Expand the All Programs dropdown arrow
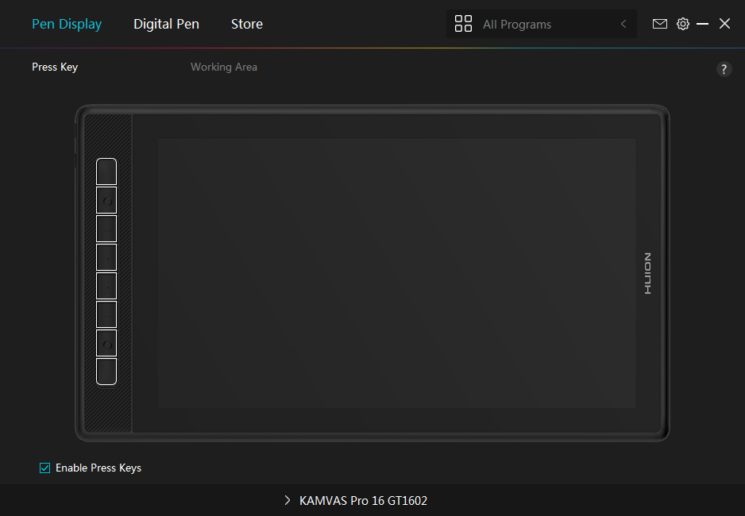This screenshot has height=516, width=745. (x=623, y=24)
